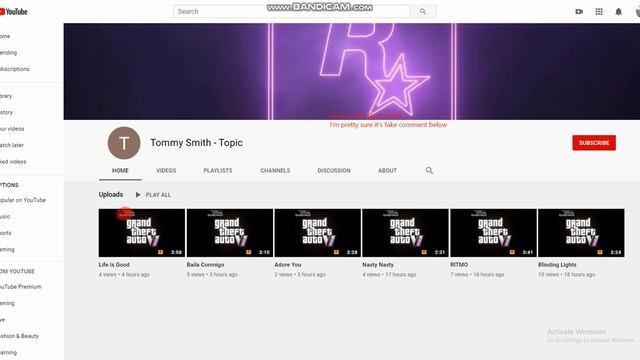This screenshot has width=640, height=360.
Task: Open the Life Is Good thumbnail
Action: point(142,233)
